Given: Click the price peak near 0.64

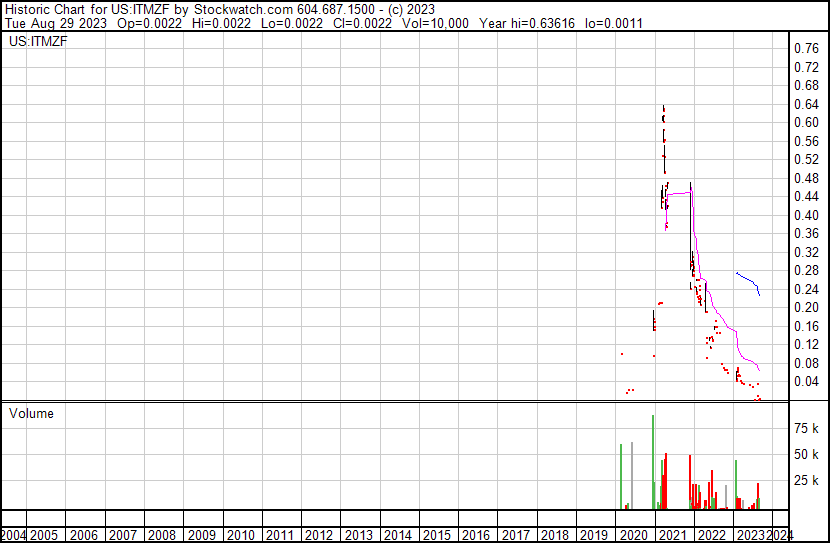Looking at the screenshot, I should click(663, 108).
